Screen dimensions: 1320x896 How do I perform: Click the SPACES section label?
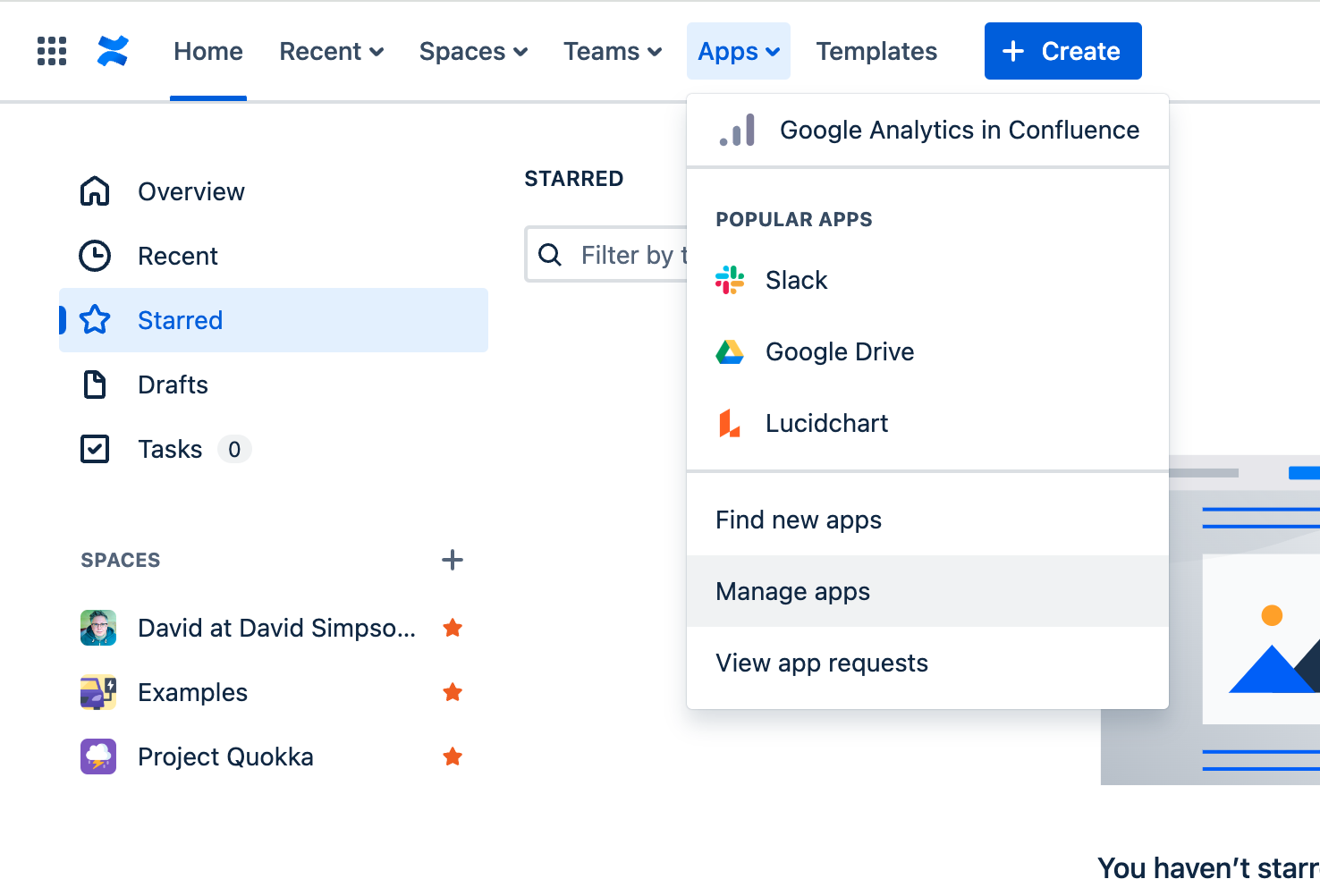coord(121,560)
